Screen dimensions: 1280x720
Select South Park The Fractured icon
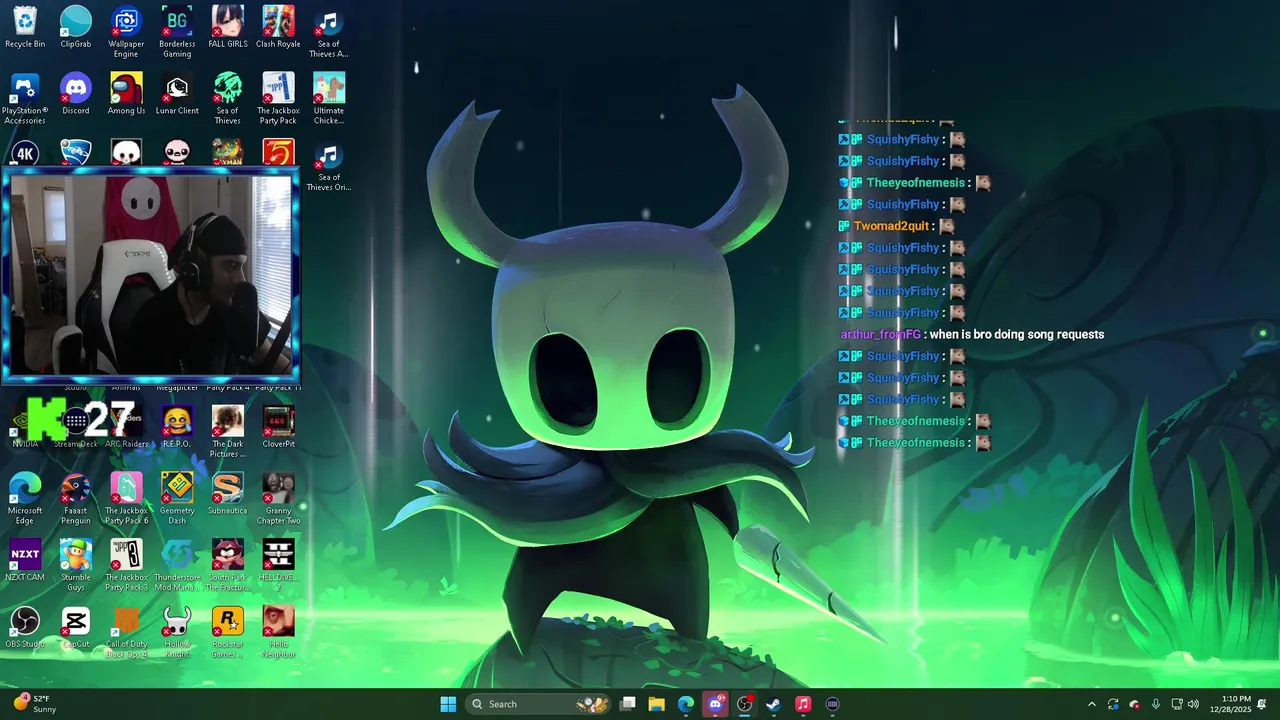[228, 566]
